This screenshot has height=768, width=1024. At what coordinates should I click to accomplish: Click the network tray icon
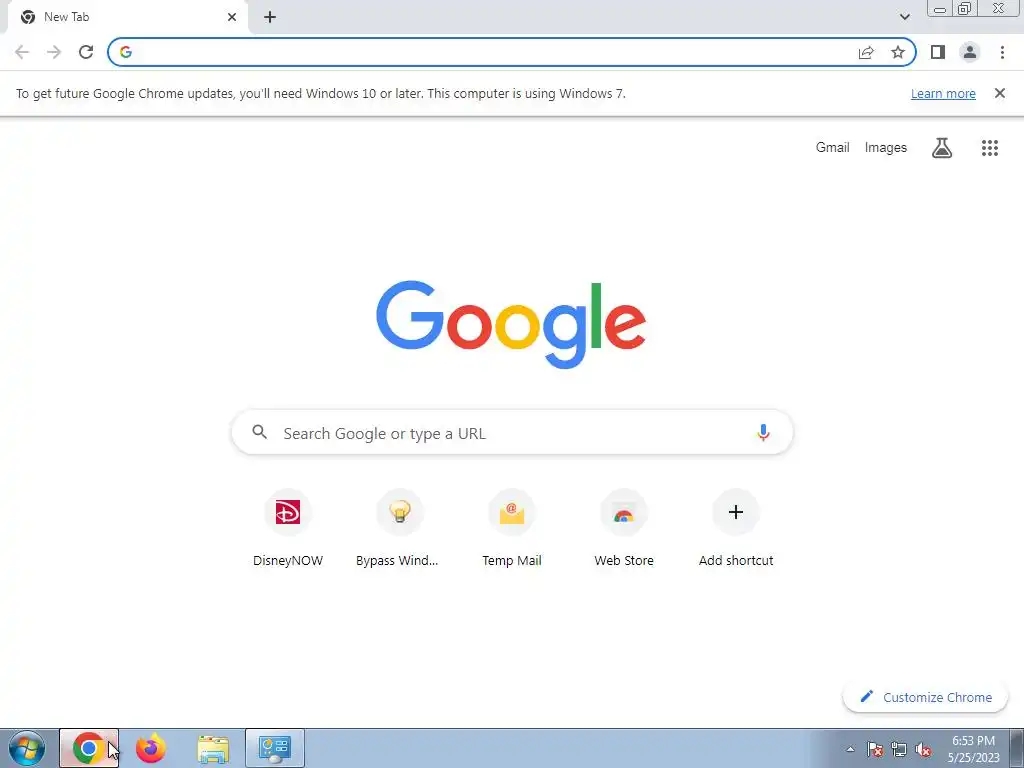[x=899, y=749]
